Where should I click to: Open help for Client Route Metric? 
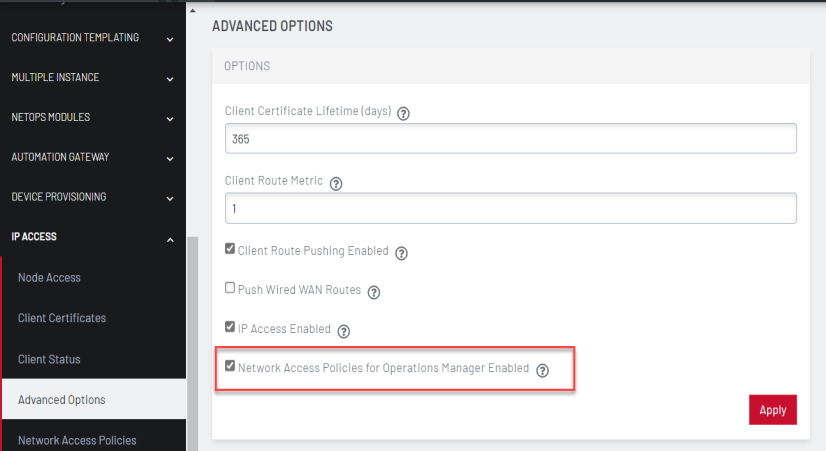pos(336,183)
